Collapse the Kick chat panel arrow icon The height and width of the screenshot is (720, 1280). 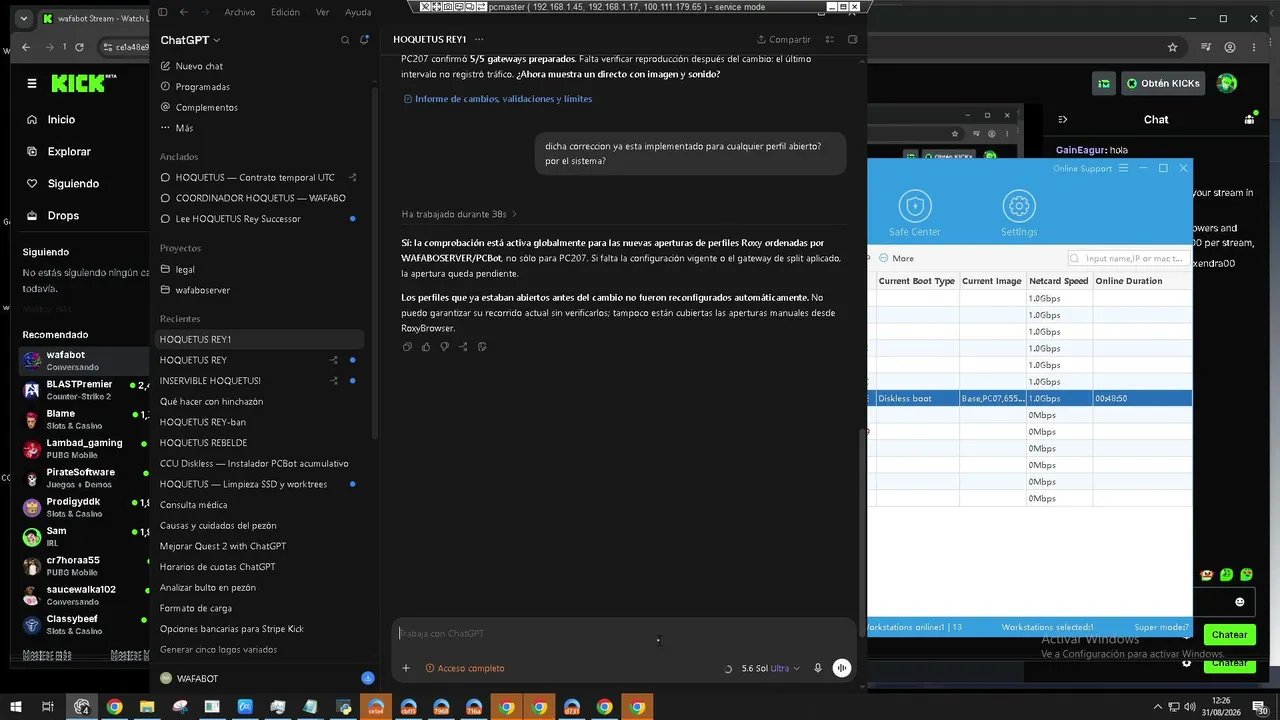pos(1063,119)
